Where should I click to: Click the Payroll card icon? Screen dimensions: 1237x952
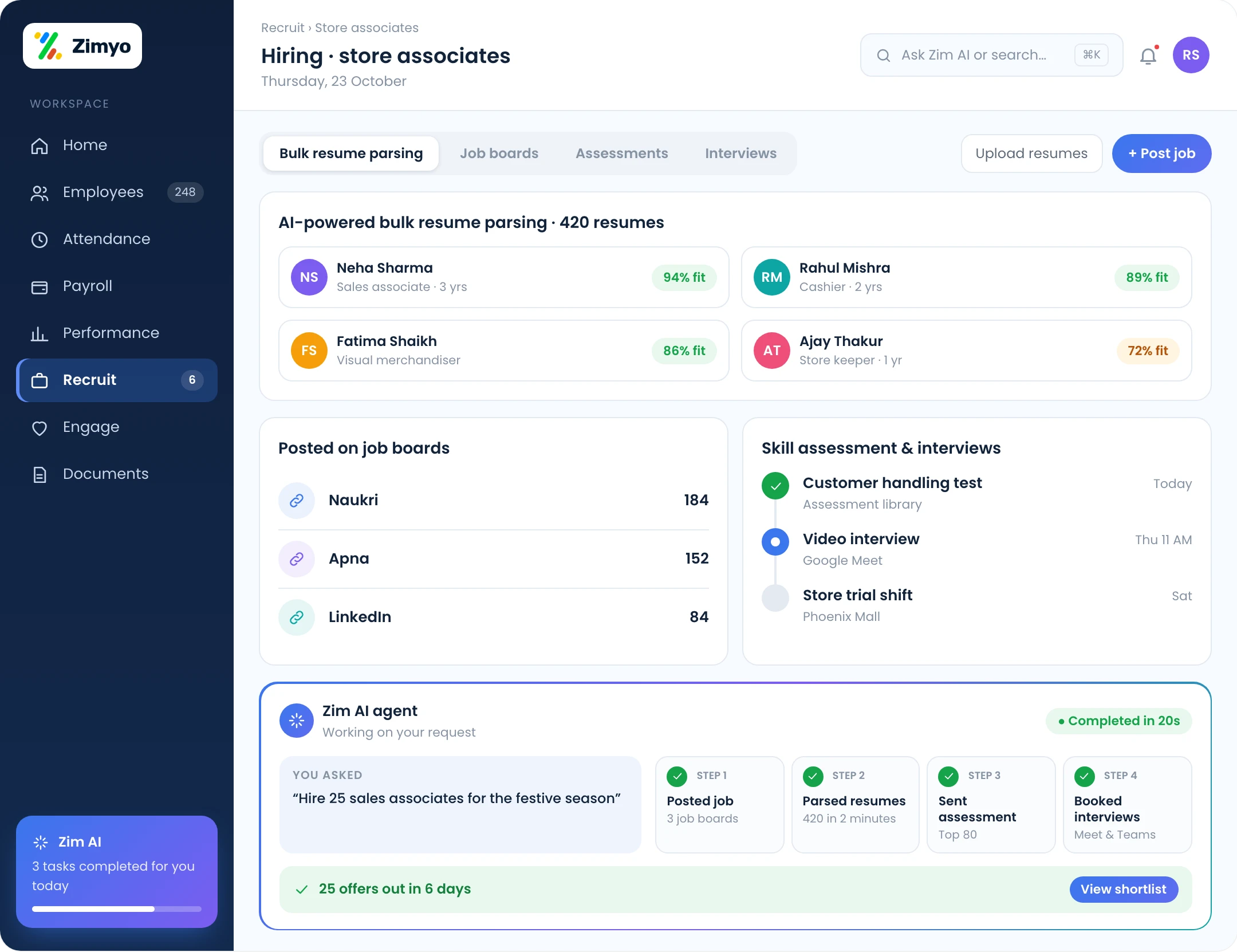pos(40,287)
